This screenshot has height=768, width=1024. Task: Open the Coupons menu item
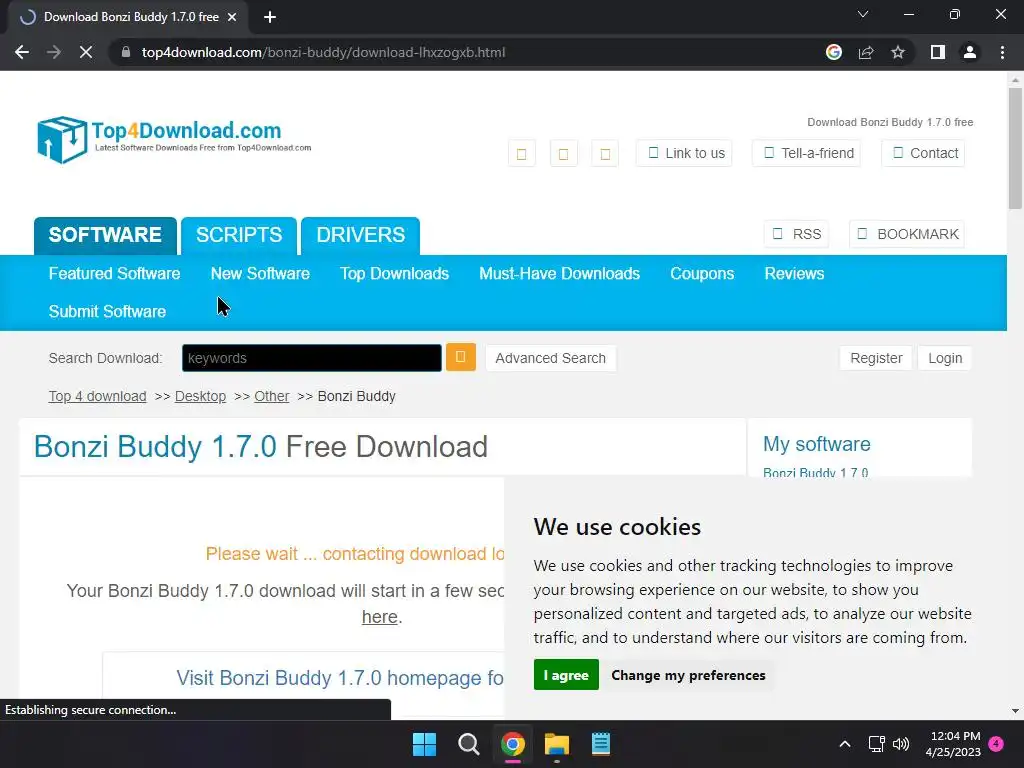pyautogui.click(x=702, y=274)
